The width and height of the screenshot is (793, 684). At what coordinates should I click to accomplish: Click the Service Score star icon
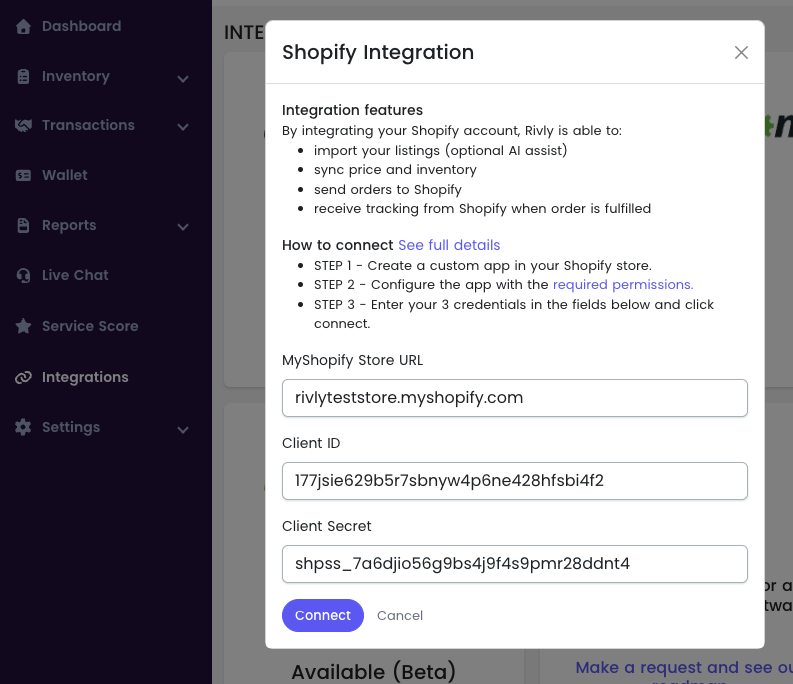coord(23,326)
